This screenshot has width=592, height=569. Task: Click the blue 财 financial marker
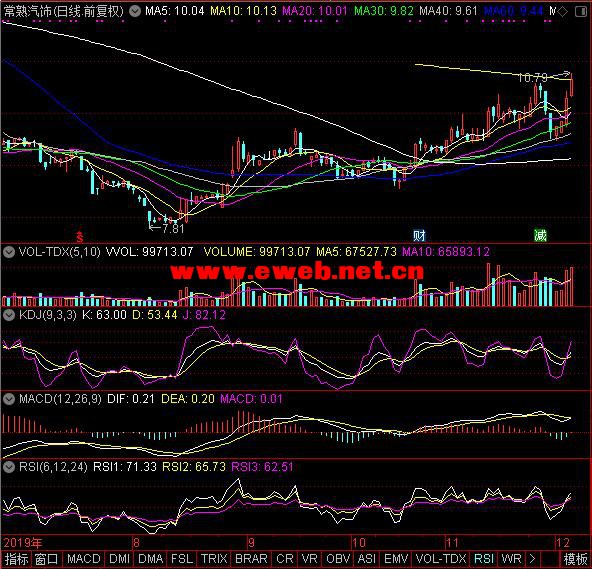tap(419, 236)
